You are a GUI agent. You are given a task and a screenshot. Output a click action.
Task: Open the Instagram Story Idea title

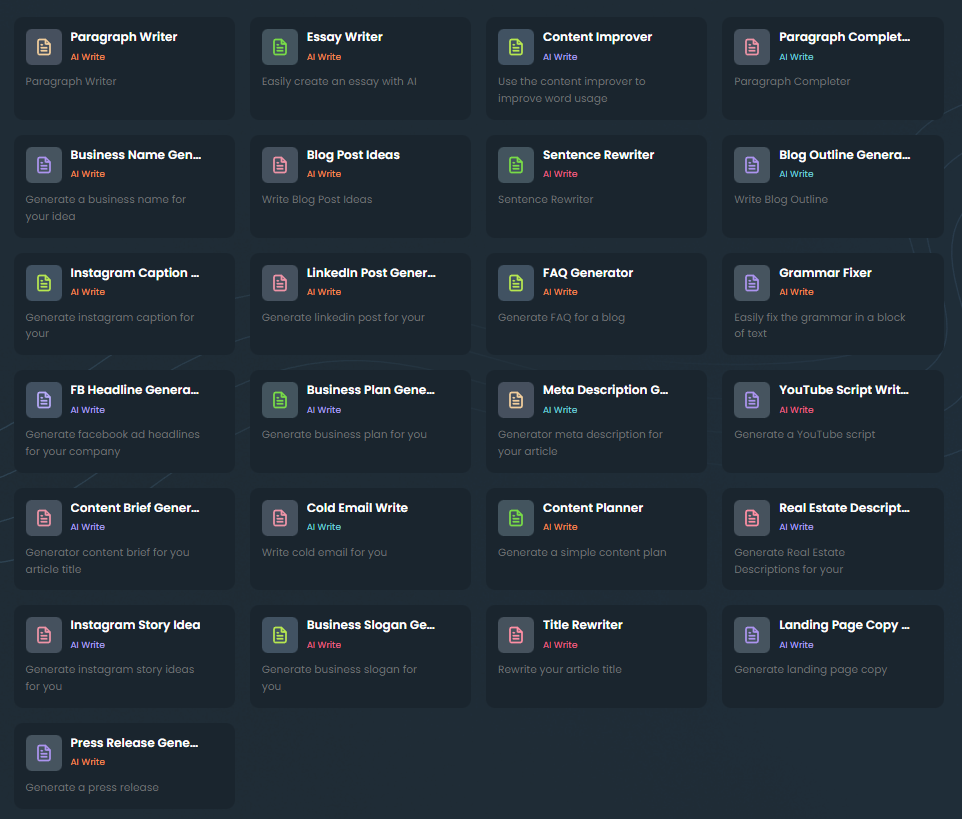click(135, 625)
